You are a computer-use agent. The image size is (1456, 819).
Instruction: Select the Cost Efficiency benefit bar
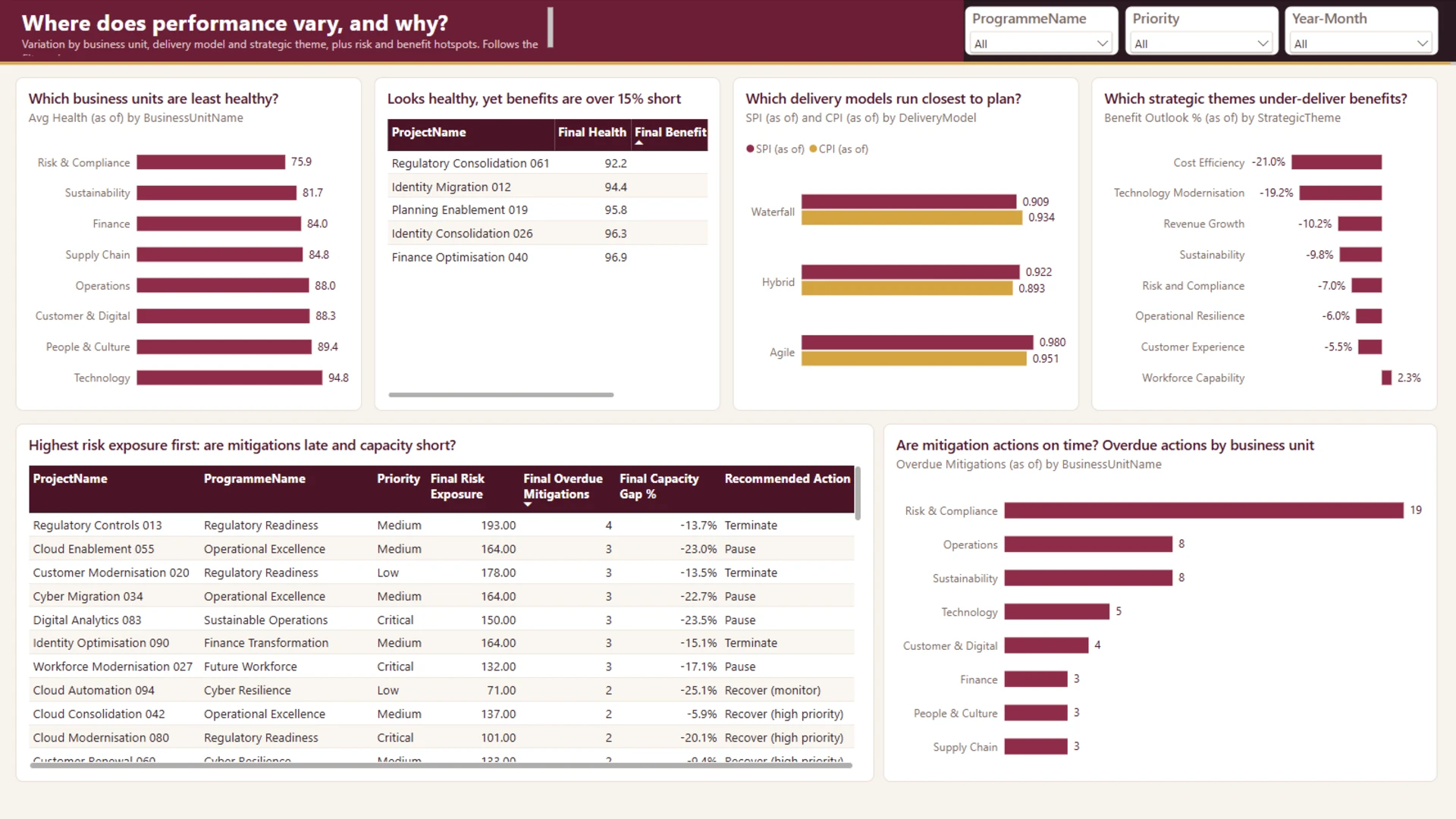pos(1336,162)
